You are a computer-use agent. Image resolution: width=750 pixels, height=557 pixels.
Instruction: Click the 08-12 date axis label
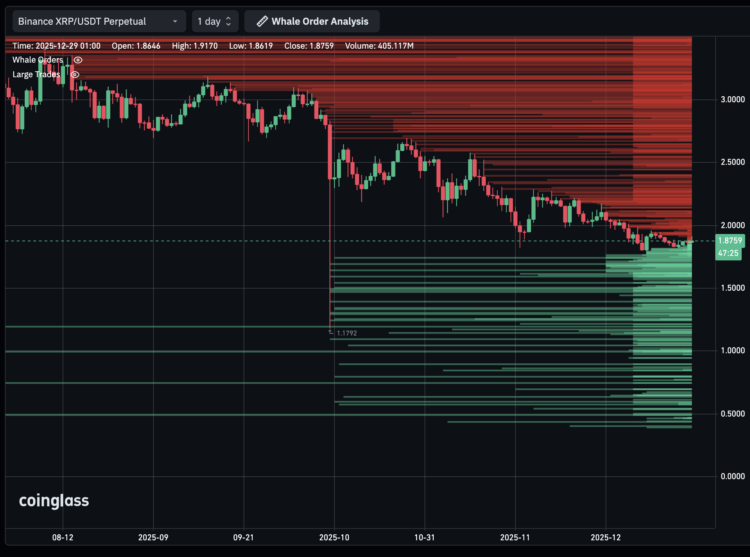(x=63, y=537)
